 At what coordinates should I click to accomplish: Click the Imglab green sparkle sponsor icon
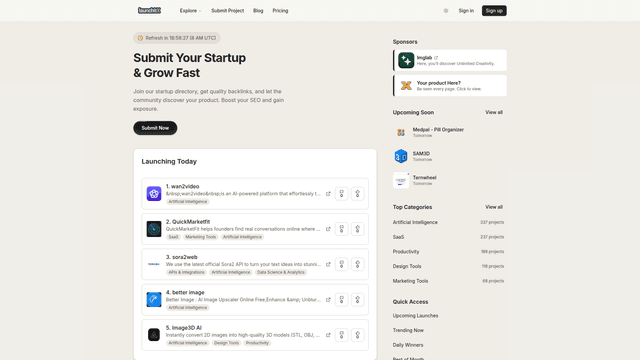tap(406, 60)
